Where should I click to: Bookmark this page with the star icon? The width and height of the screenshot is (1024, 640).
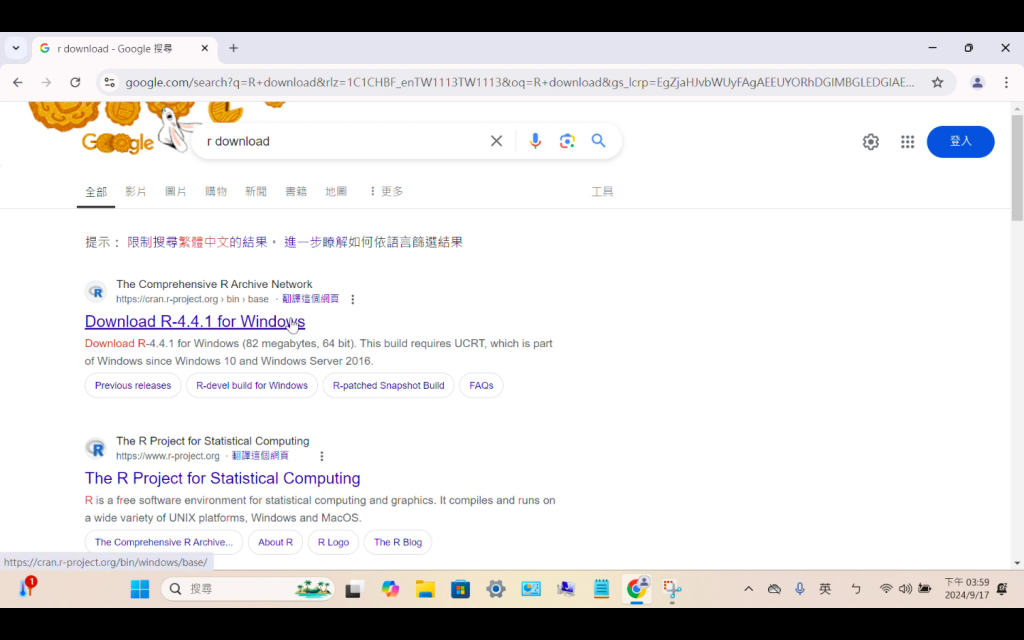[x=937, y=82]
